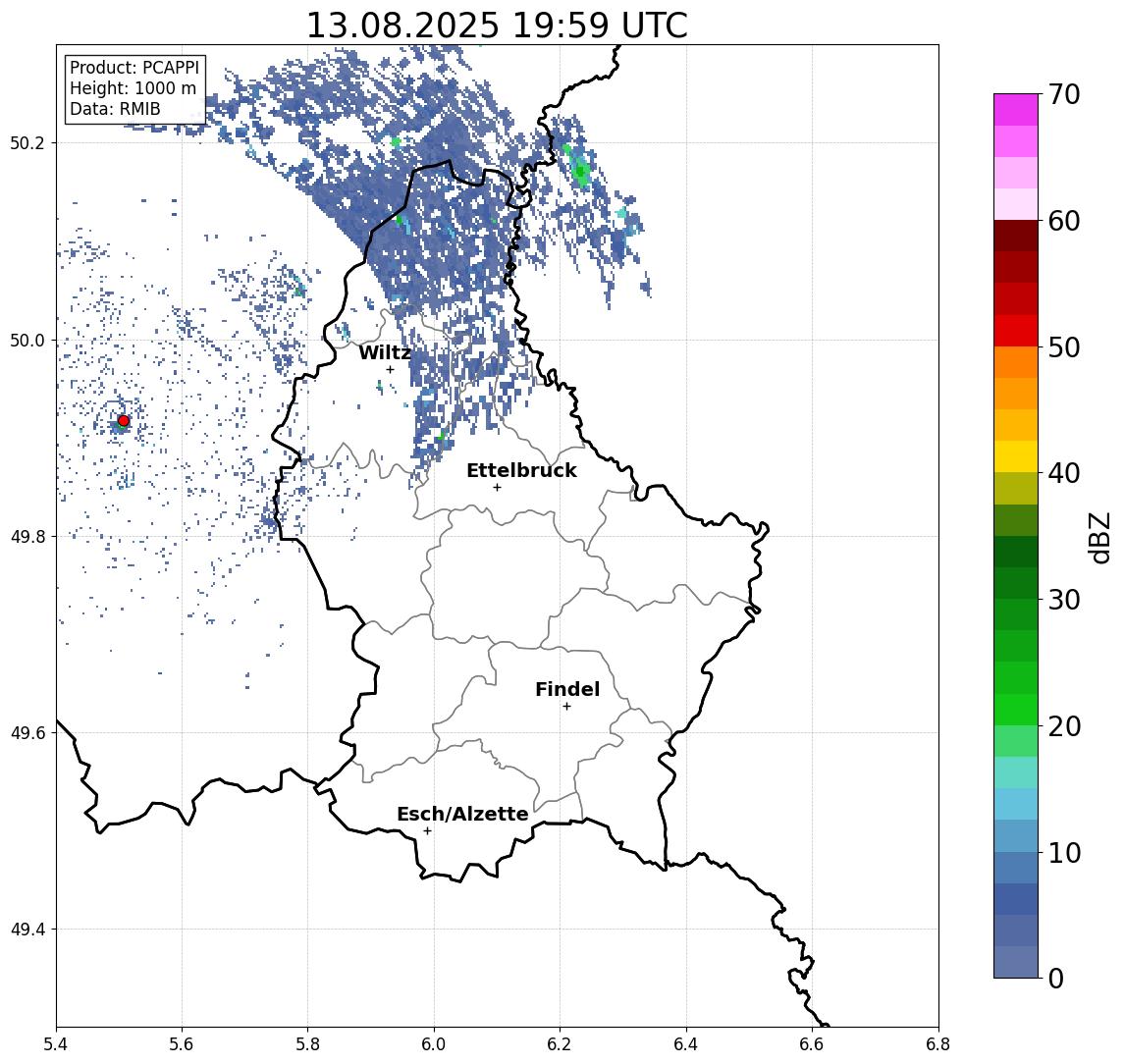Click the Wiltz city label
The image size is (1124, 1064).
tap(385, 352)
